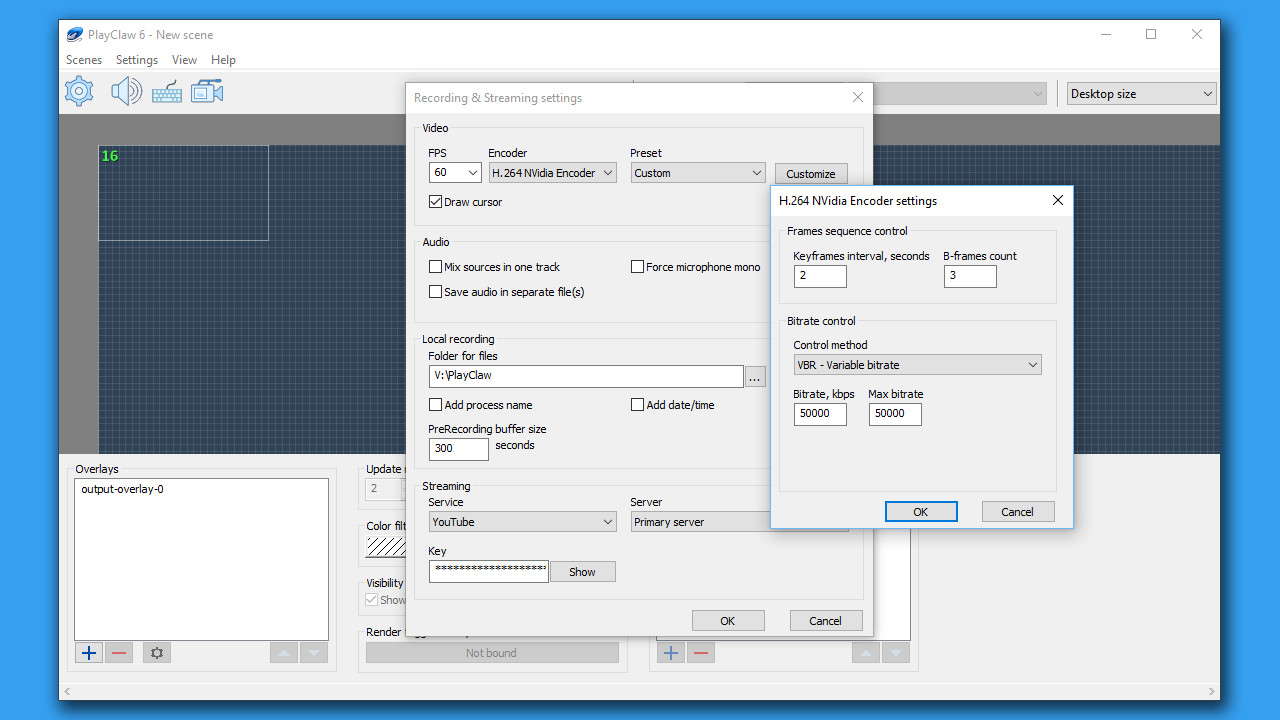This screenshot has height=720, width=1280.
Task: Enable Mix sources in one track
Action: (435, 266)
